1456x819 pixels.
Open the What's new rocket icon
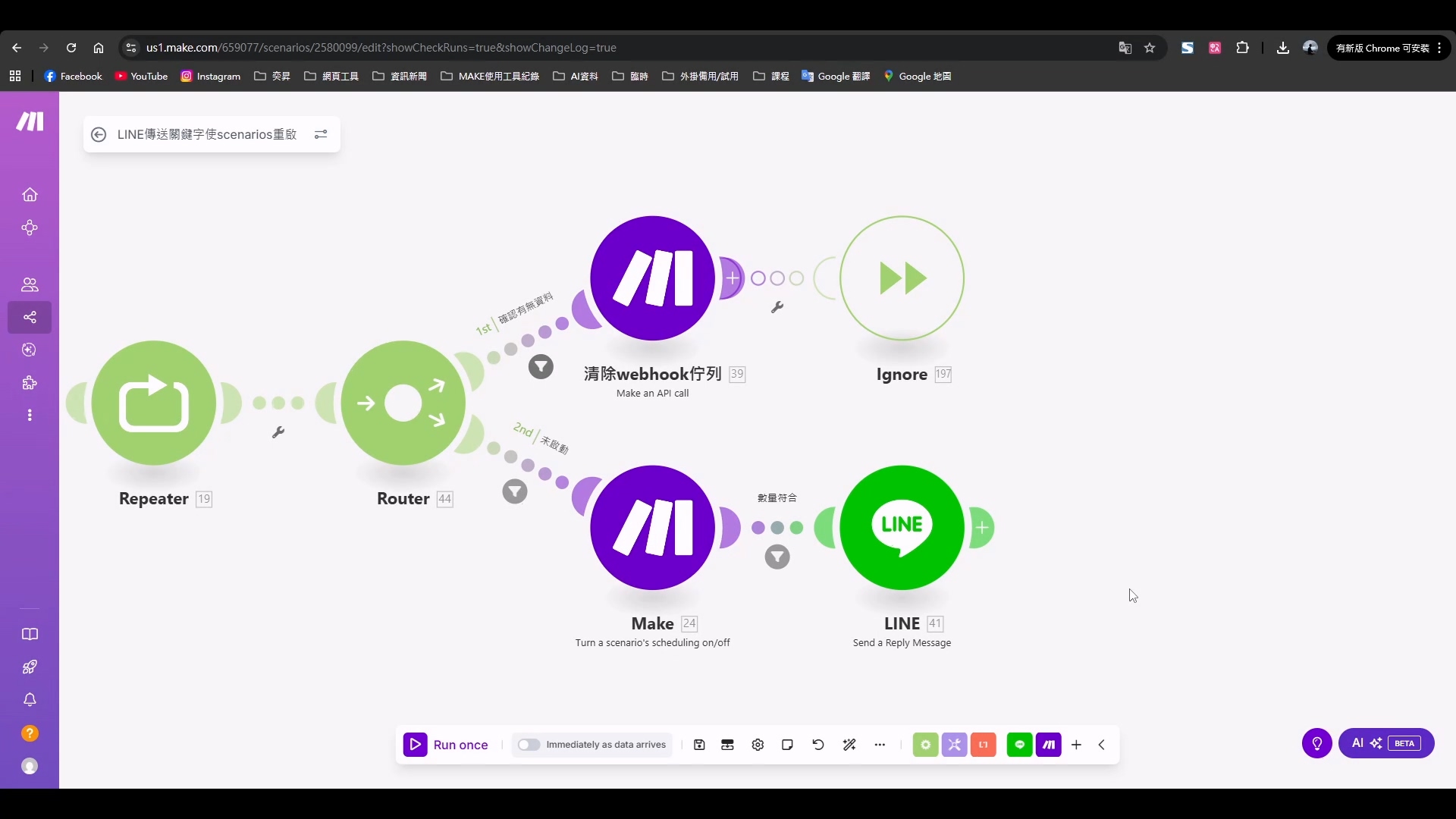[x=30, y=667]
